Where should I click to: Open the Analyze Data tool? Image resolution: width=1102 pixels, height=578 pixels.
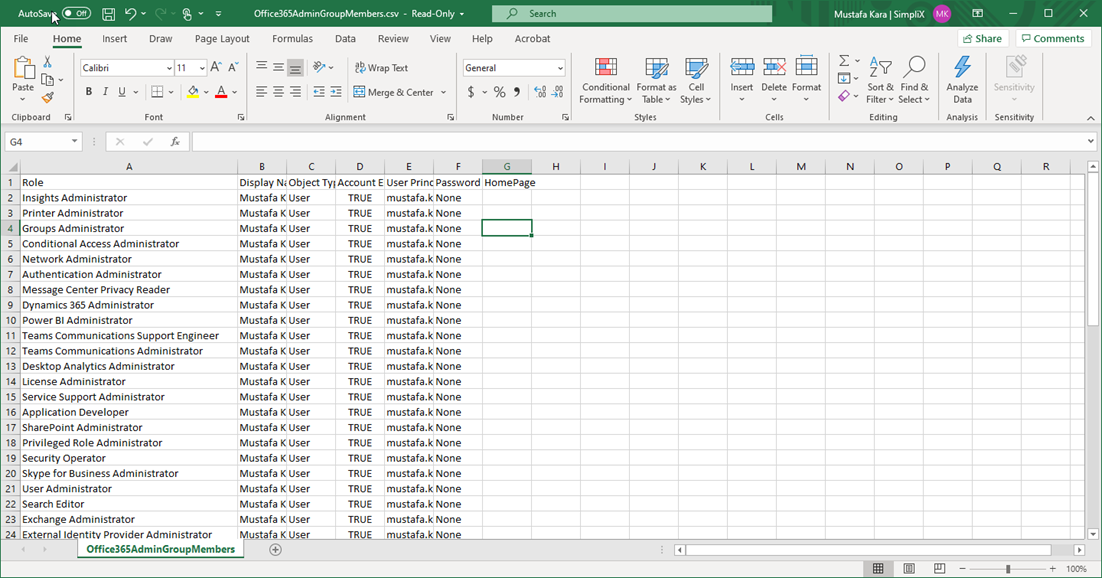coord(962,80)
